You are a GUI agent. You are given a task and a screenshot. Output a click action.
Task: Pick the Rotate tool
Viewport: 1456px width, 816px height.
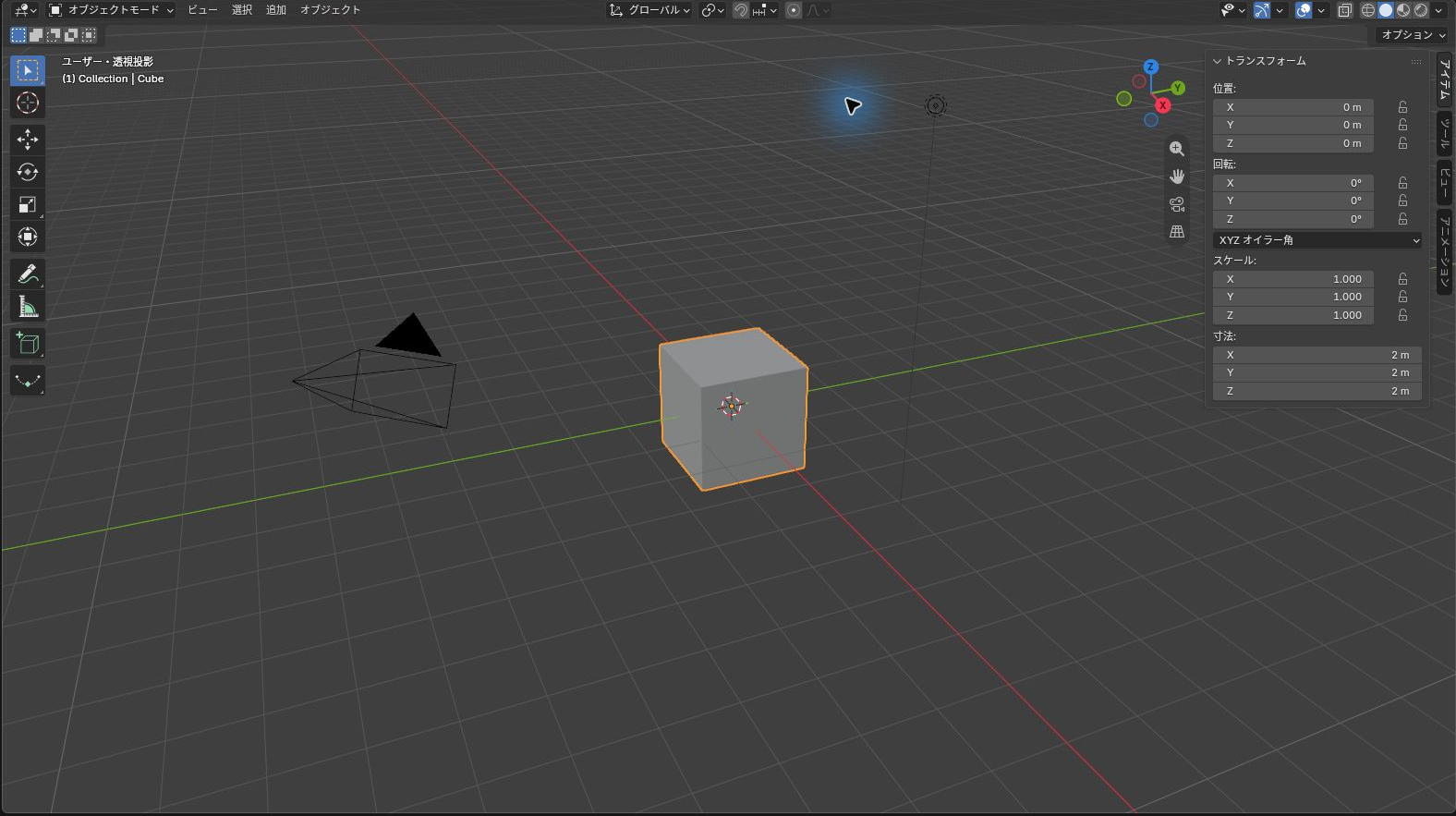(x=28, y=172)
